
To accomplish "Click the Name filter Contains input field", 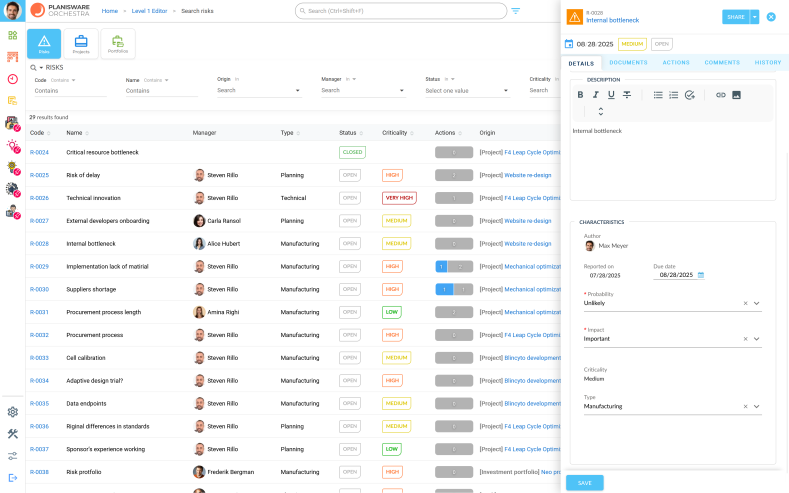I will [x=165, y=91].
